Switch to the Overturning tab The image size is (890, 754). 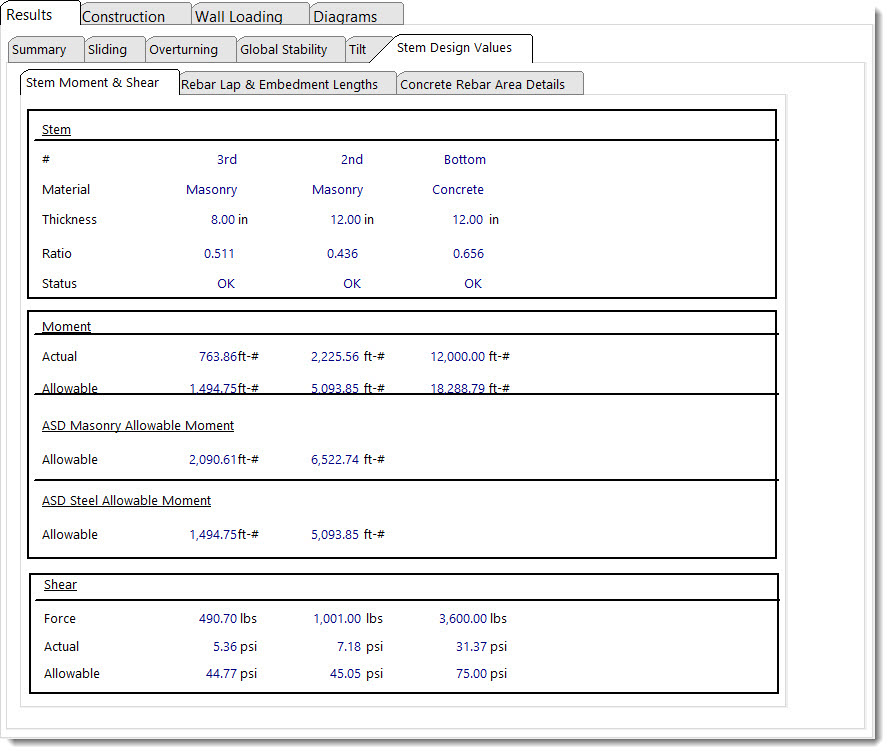[x=184, y=50]
